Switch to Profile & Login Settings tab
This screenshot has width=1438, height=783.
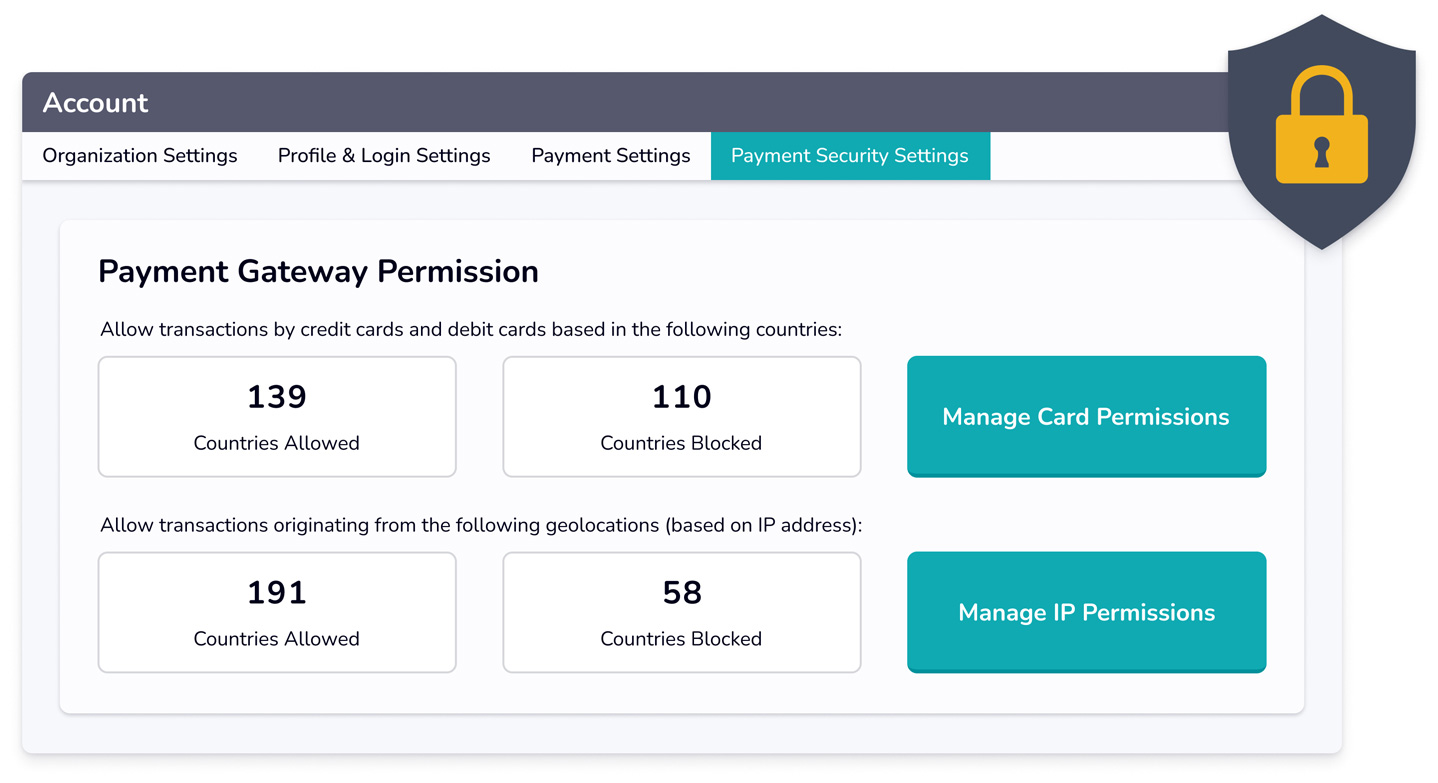(x=384, y=156)
